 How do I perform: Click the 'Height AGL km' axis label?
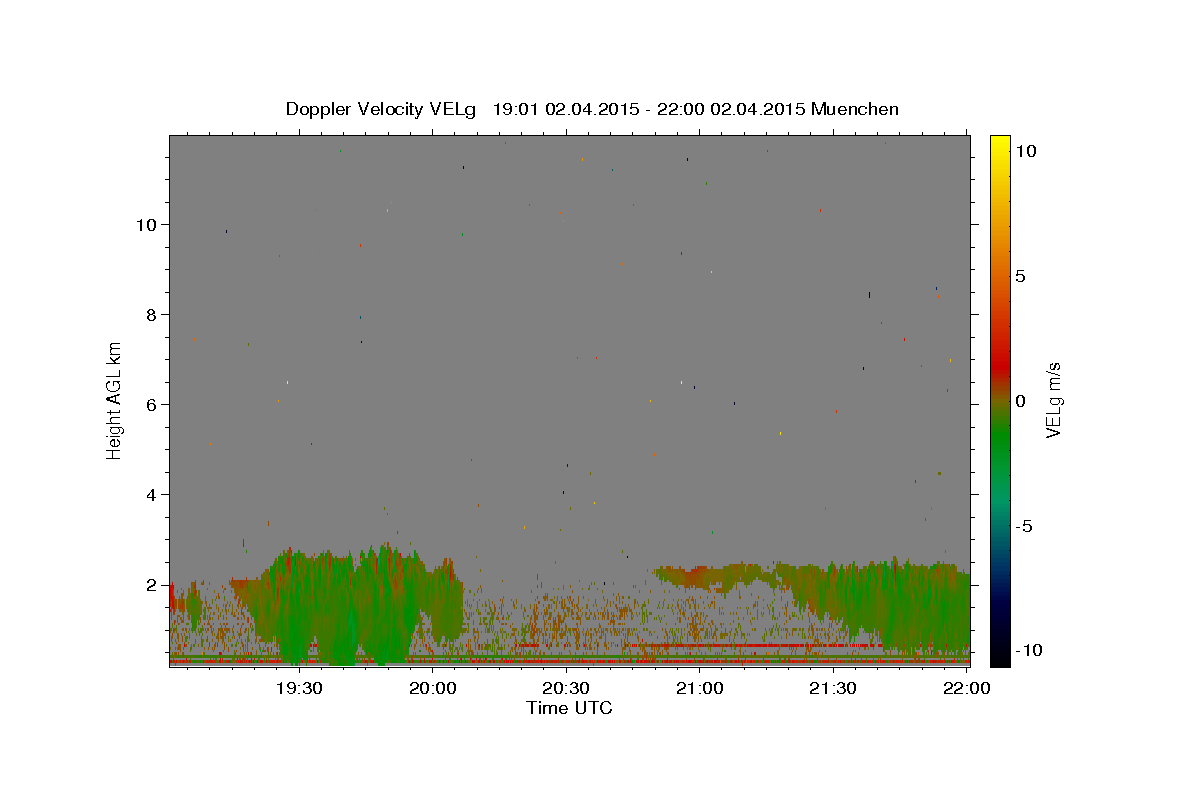click(x=115, y=400)
